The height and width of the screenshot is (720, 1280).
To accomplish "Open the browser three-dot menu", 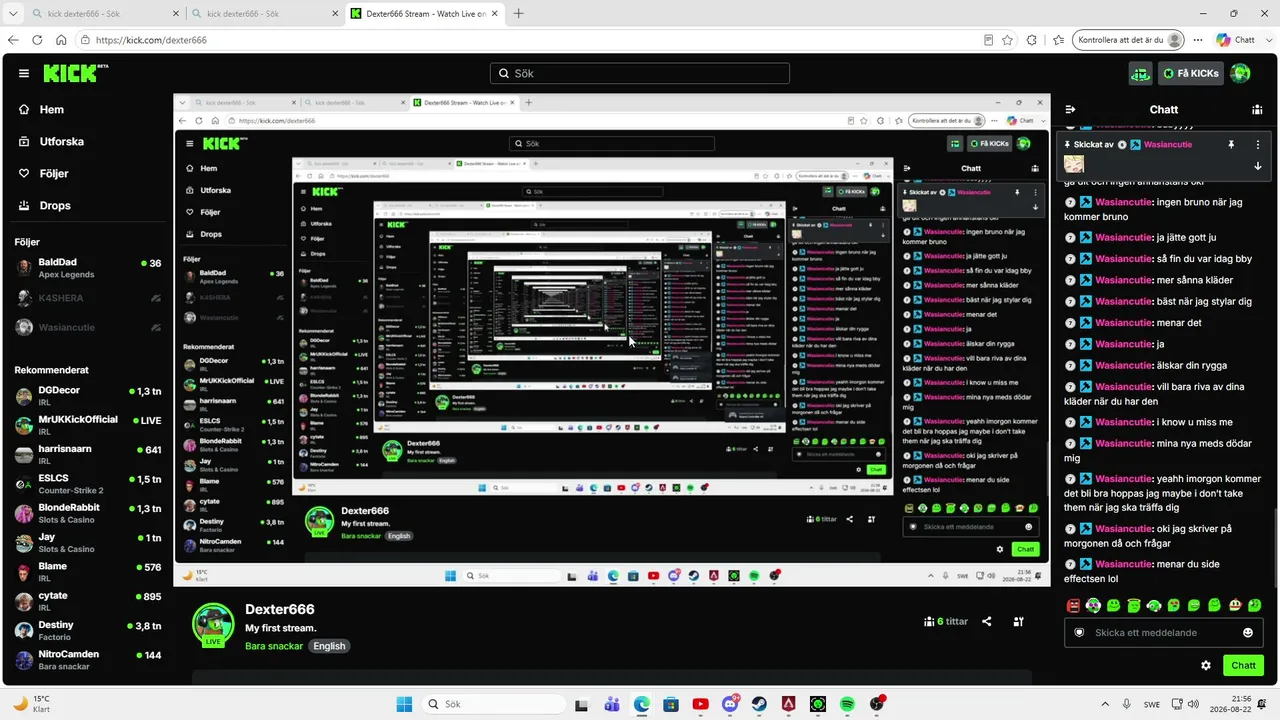I will coord(1198,40).
